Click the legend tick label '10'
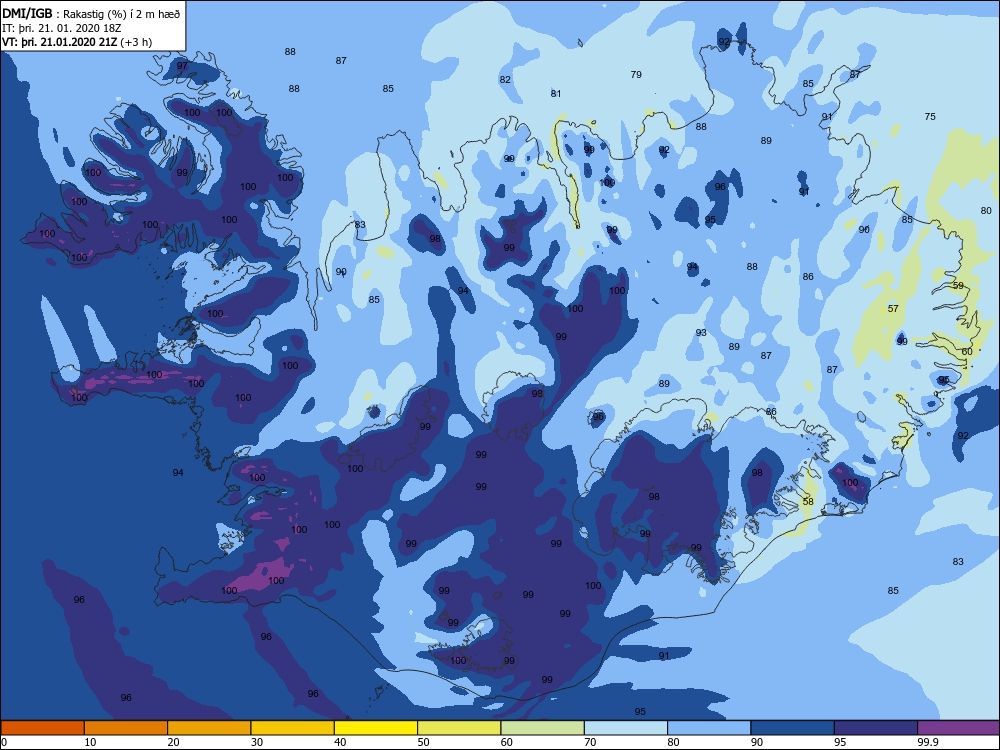This screenshot has width=1000, height=750. [90, 742]
